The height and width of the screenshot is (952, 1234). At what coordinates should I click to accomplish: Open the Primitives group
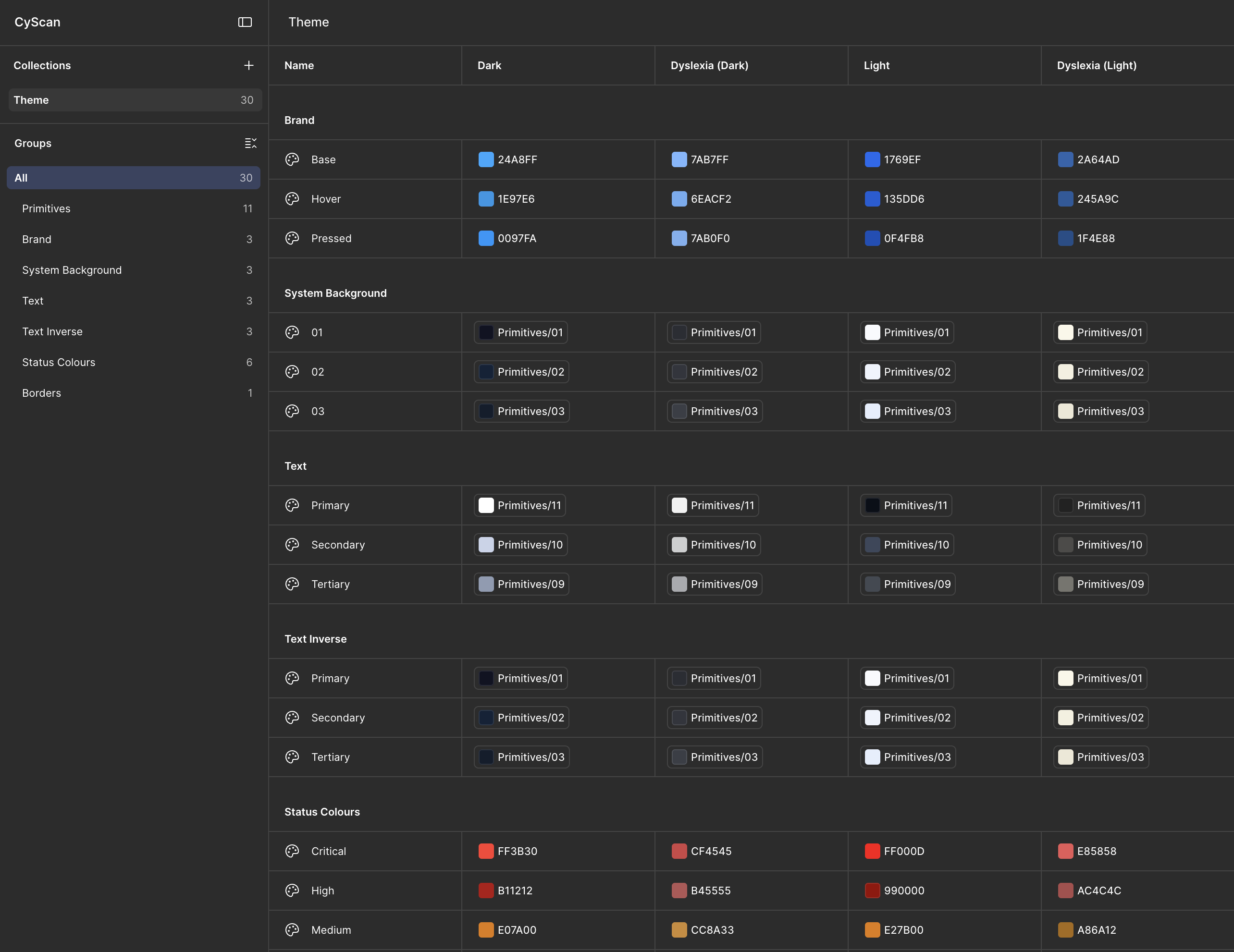point(133,209)
